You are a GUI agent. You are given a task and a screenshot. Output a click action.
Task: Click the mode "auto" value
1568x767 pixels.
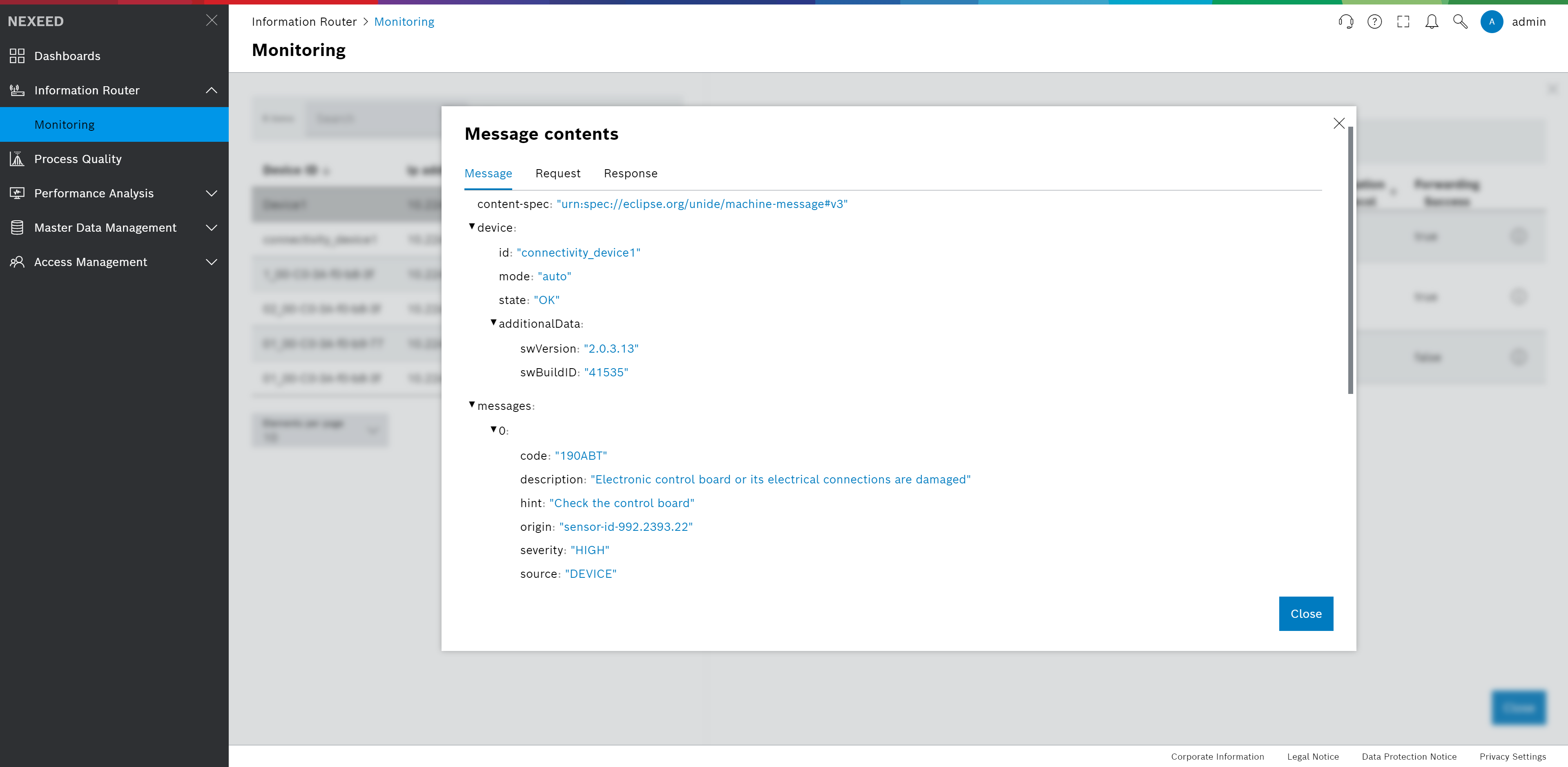(555, 277)
